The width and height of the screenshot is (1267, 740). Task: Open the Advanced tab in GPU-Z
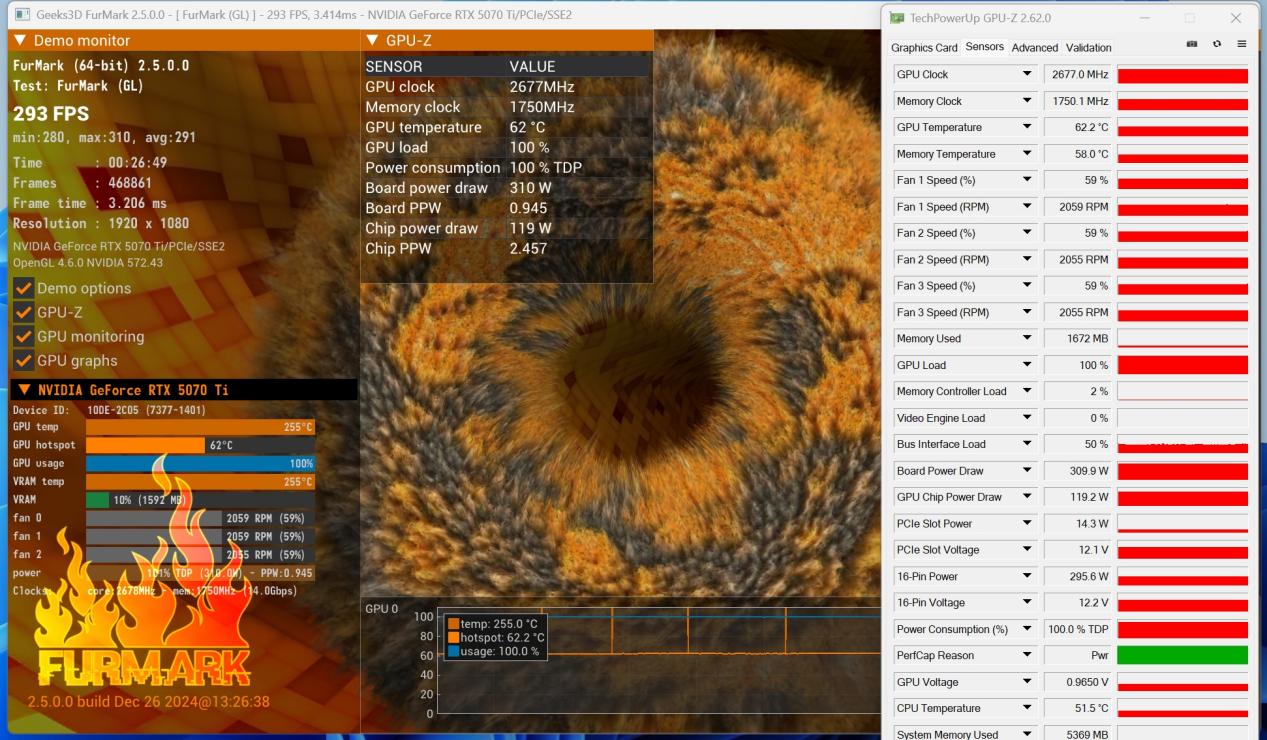[1034, 47]
